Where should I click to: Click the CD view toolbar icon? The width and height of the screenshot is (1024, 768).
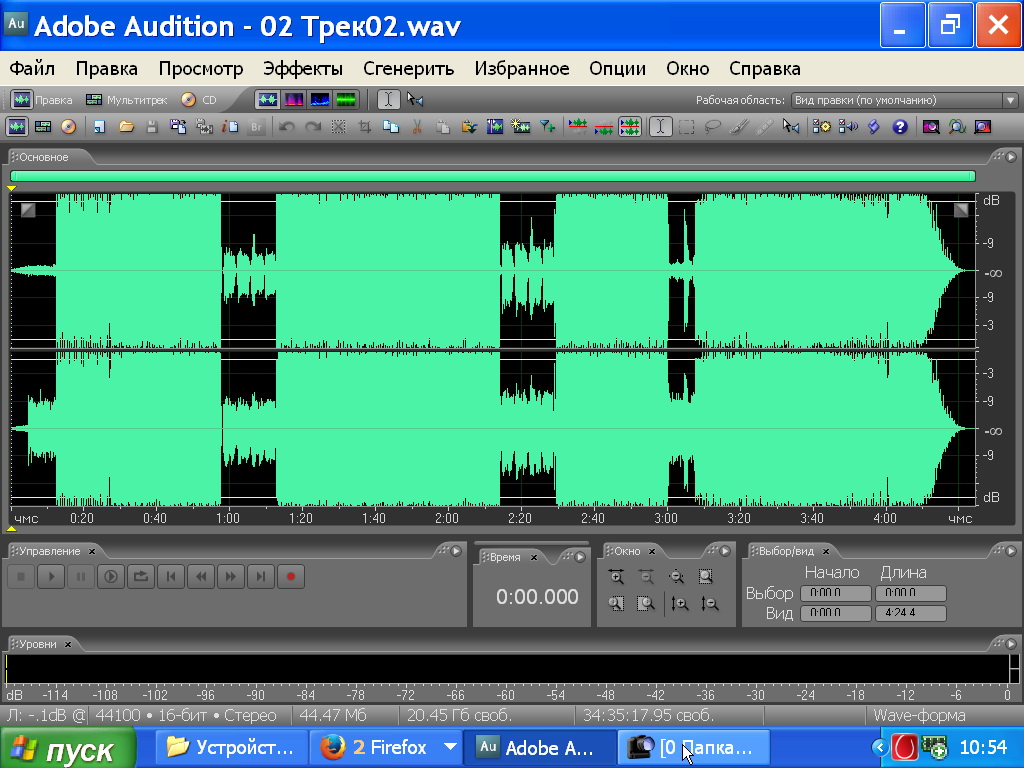(69, 127)
